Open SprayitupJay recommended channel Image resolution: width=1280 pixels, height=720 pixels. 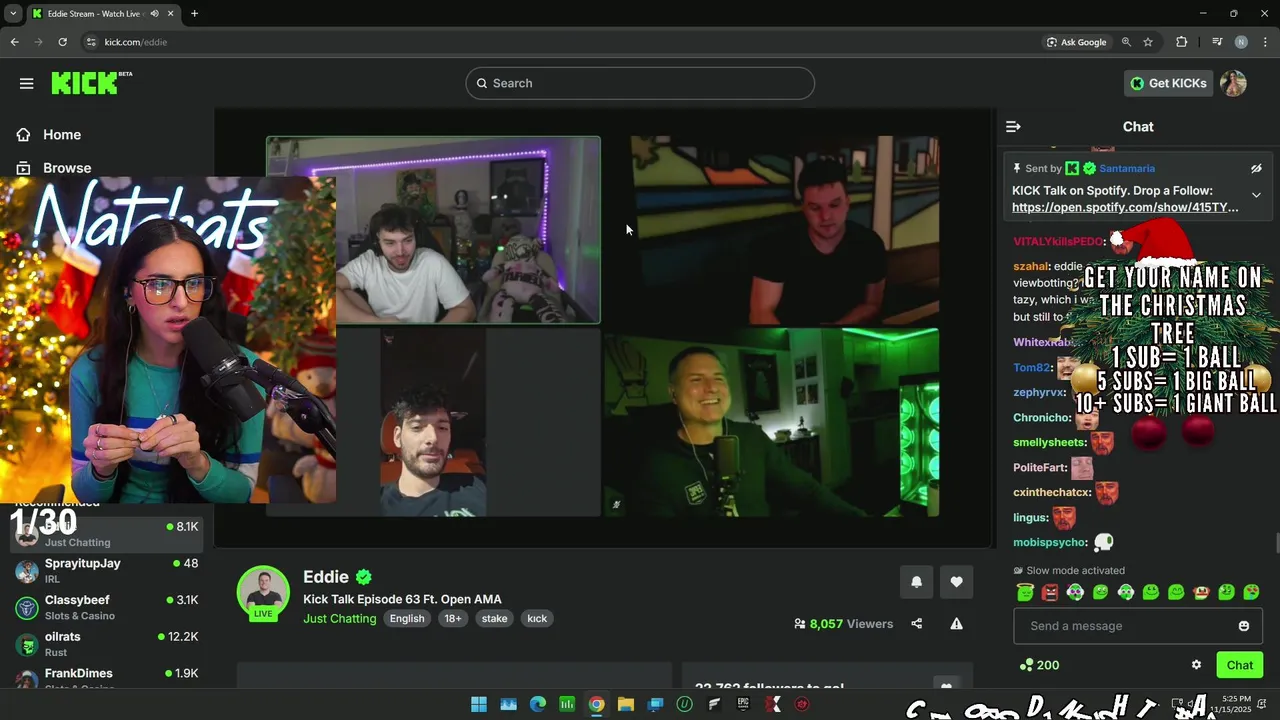pyautogui.click(x=107, y=571)
